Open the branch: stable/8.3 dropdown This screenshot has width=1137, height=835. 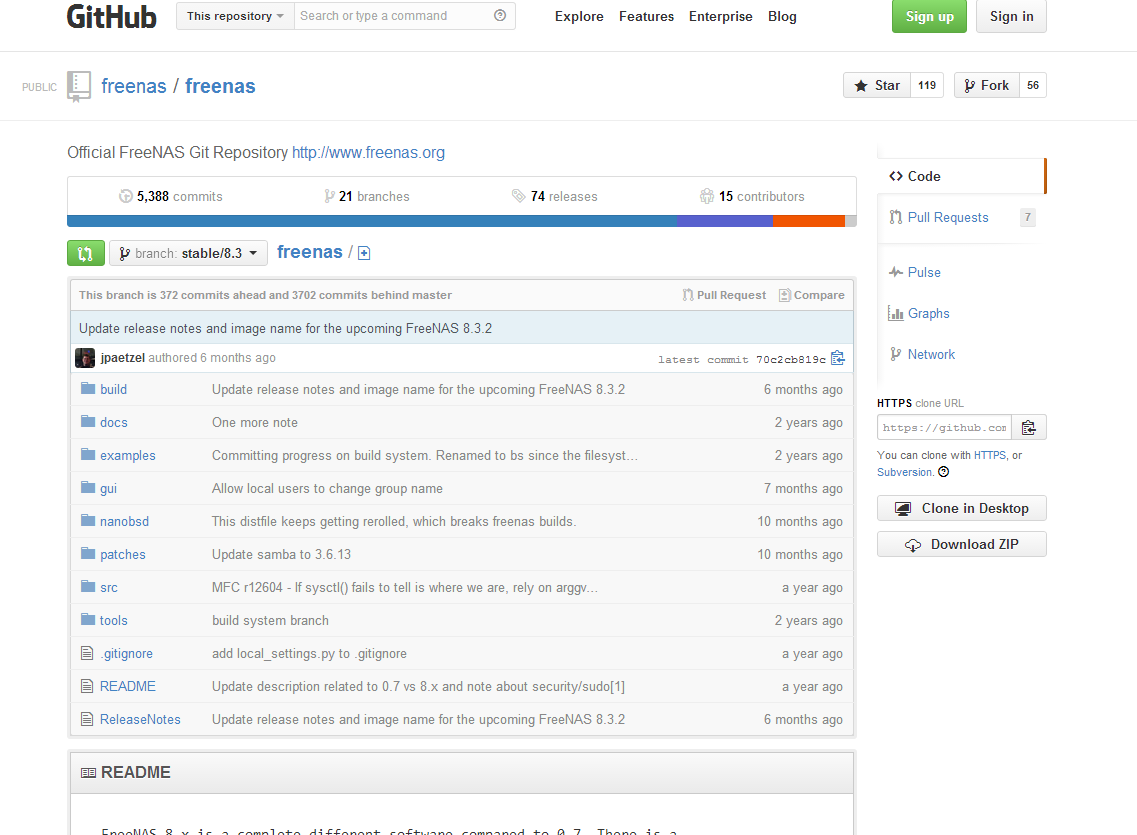189,253
